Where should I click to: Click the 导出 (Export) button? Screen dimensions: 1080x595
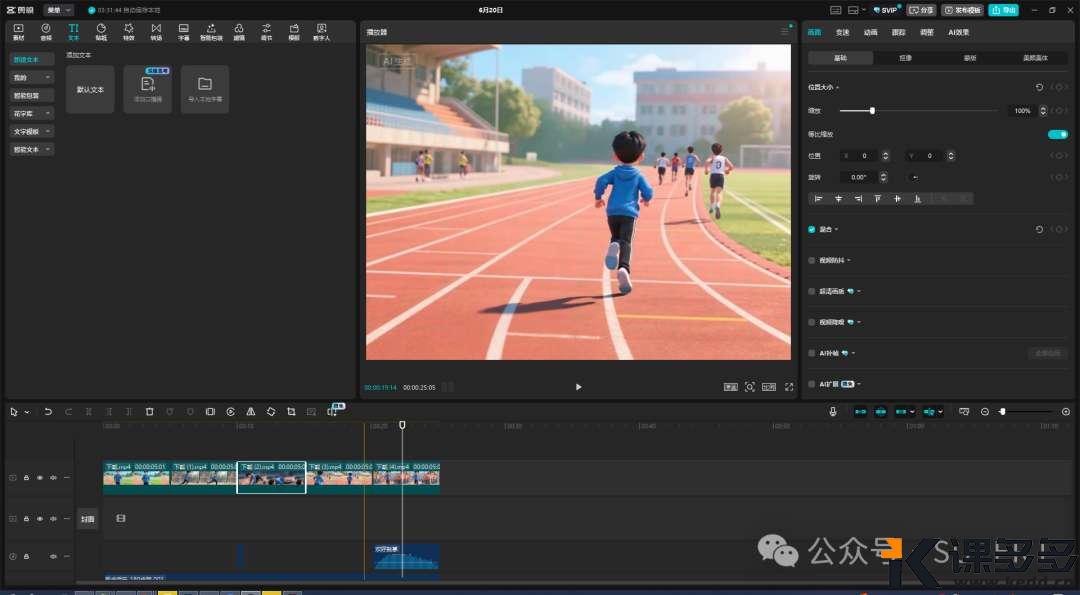point(1003,10)
